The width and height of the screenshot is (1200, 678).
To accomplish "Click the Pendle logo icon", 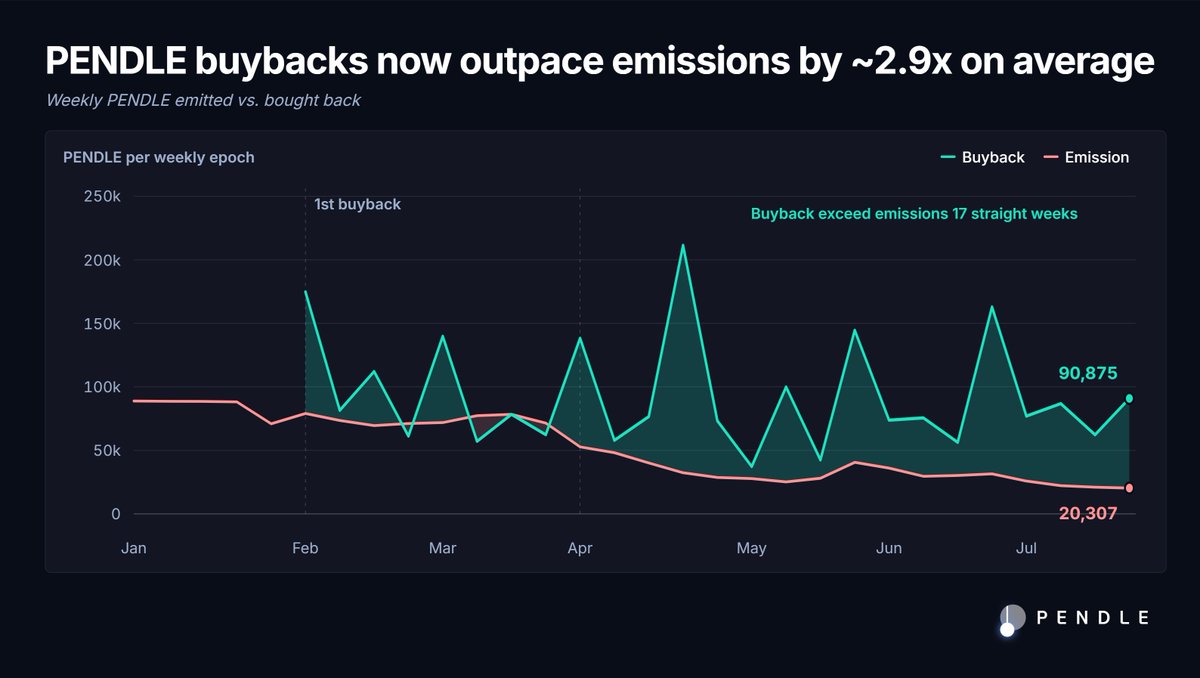I will pyautogui.click(x=1012, y=620).
